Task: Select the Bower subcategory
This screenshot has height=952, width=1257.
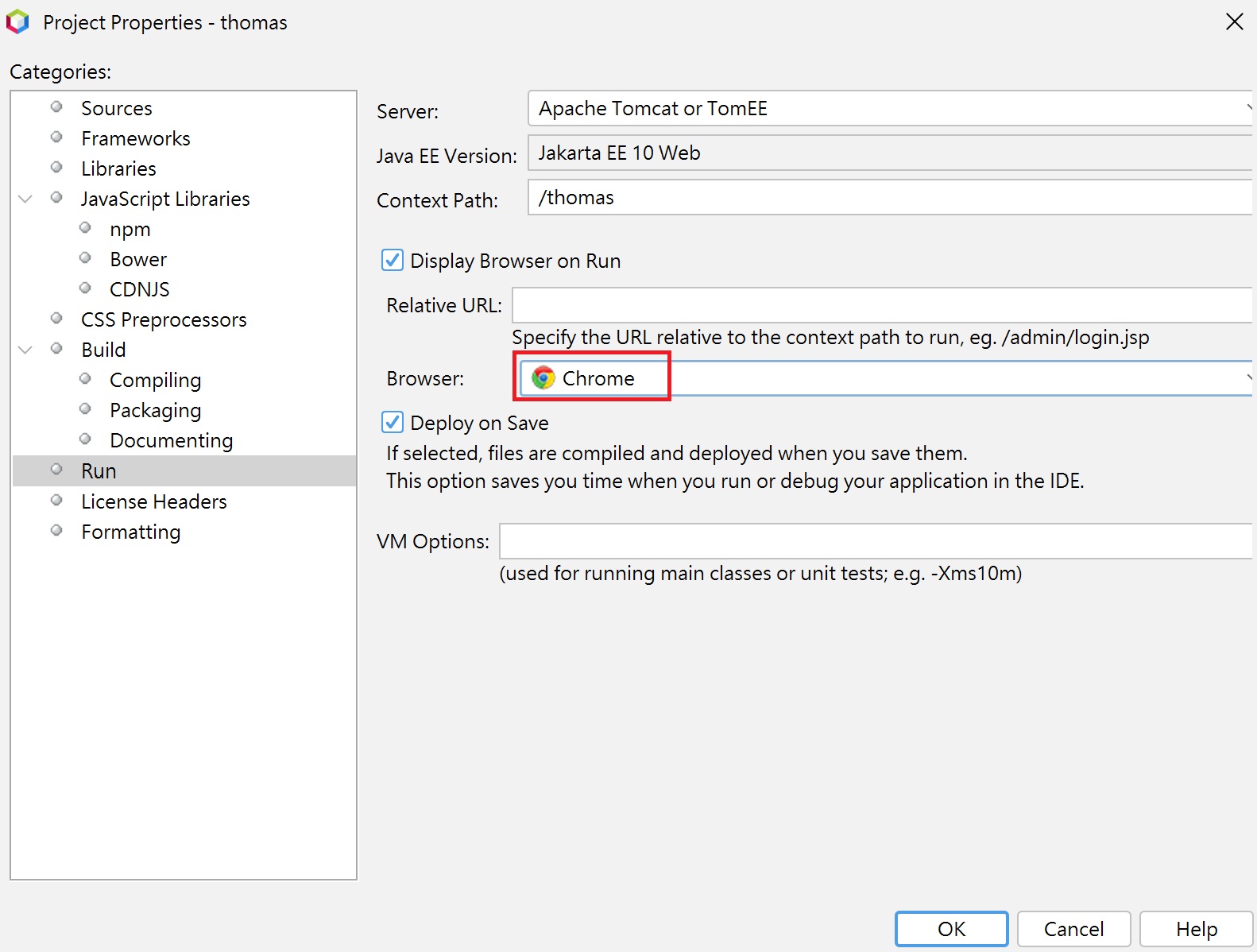Action: (138, 259)
